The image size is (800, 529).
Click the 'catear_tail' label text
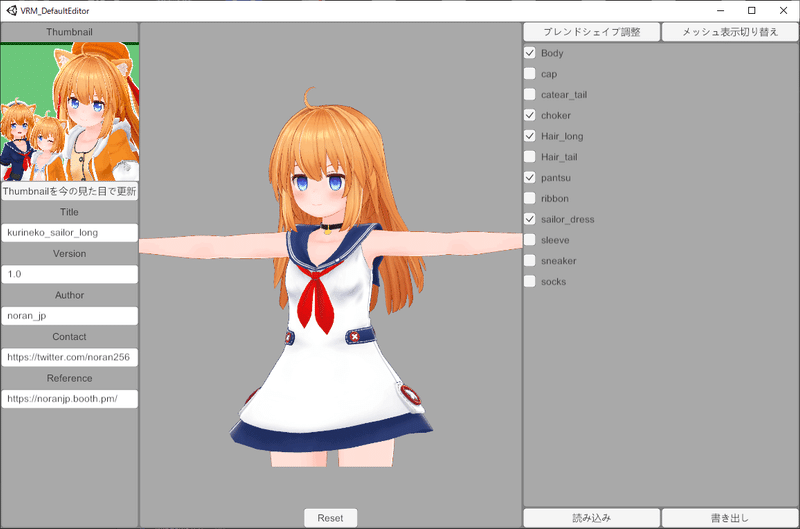564,95
